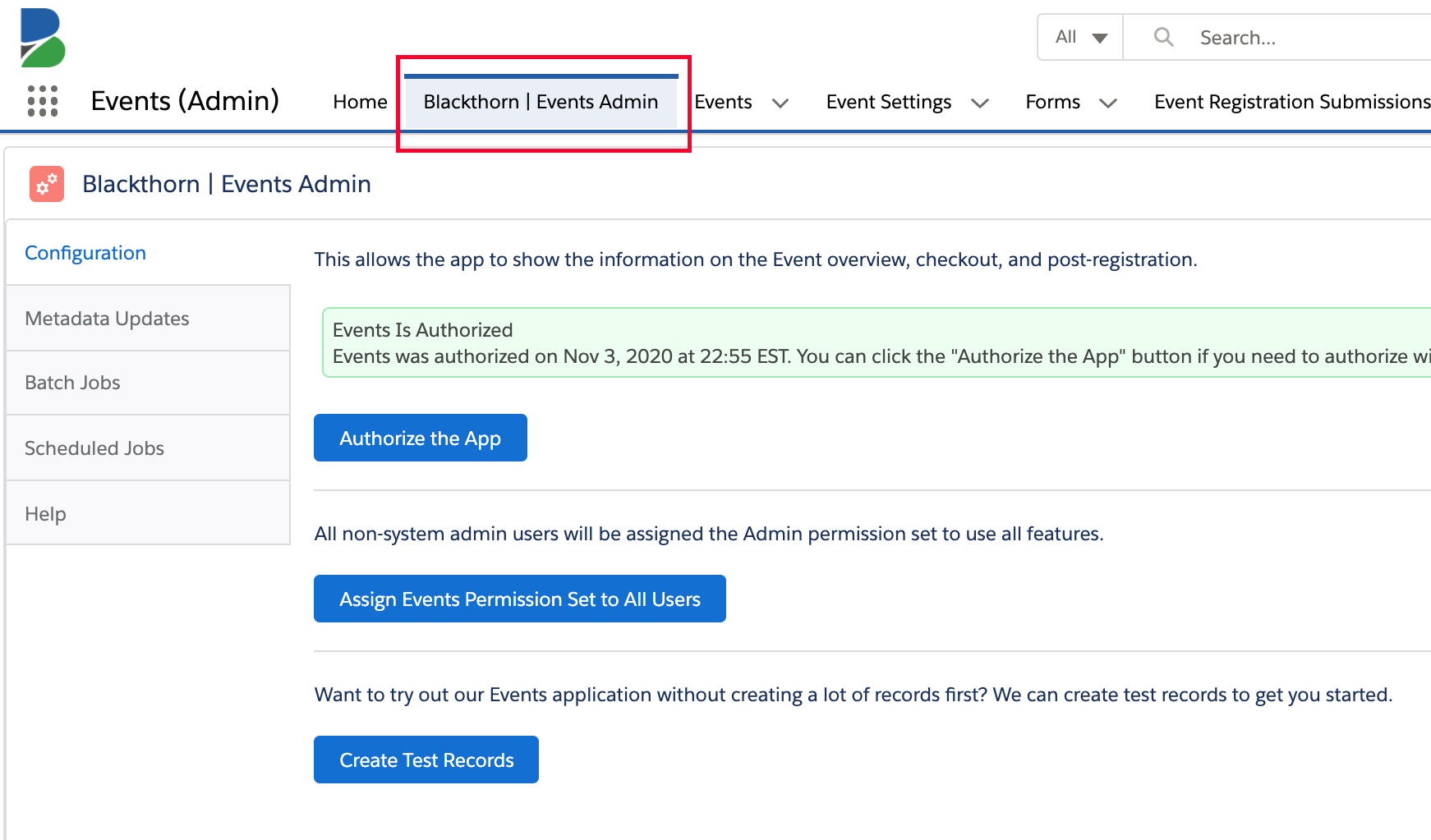Click the Blackthorn | Events Admin page heading
1431x840 pixels.
click(227, 184)
